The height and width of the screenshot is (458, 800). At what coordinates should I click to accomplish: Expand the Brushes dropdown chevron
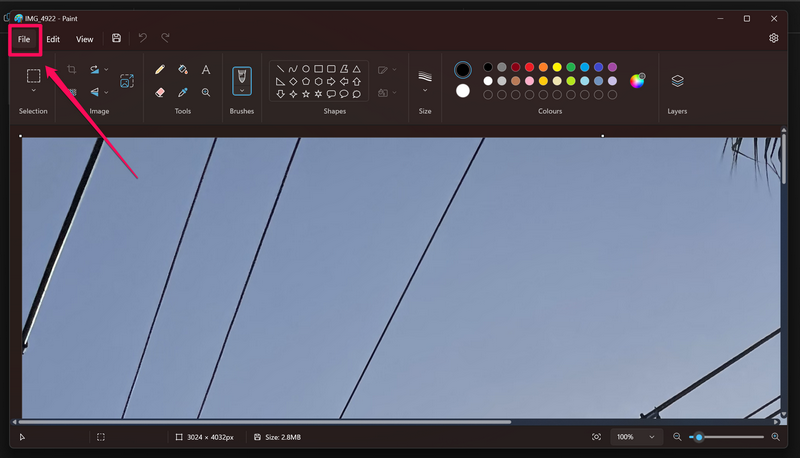tap(242, 91)
